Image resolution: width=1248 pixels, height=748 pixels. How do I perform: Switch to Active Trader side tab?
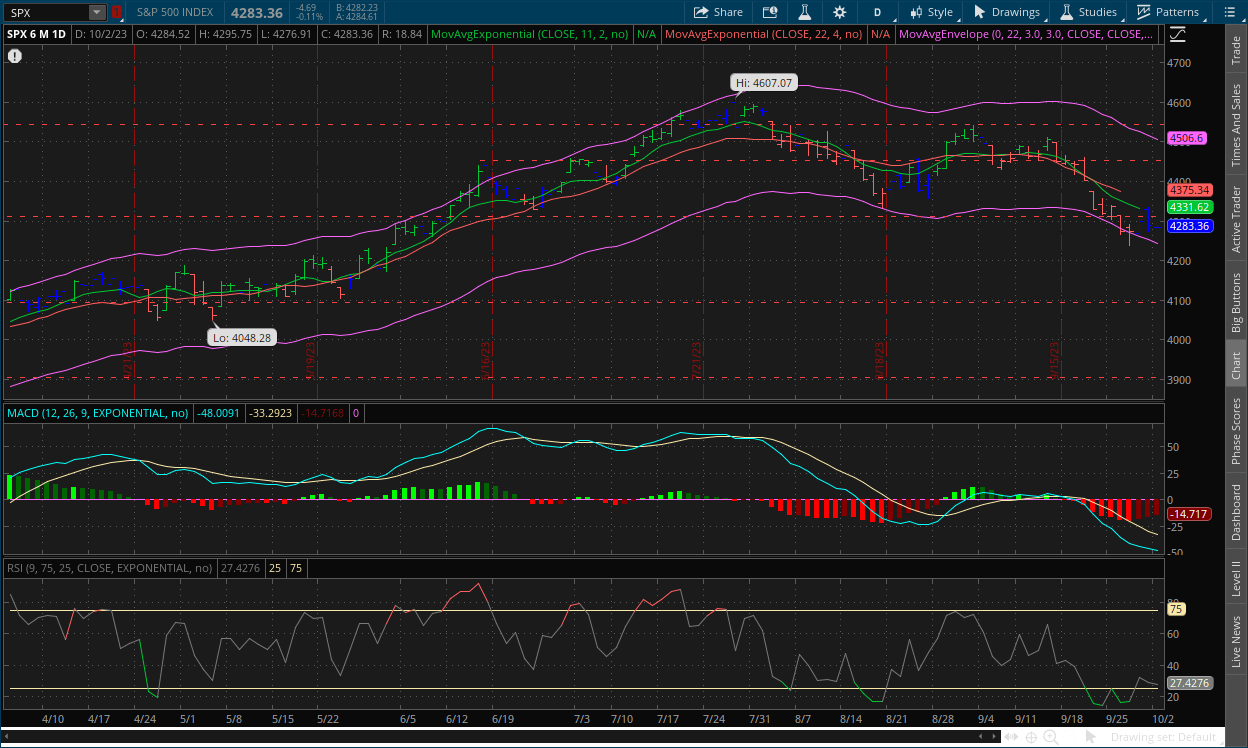[1236, 217]
